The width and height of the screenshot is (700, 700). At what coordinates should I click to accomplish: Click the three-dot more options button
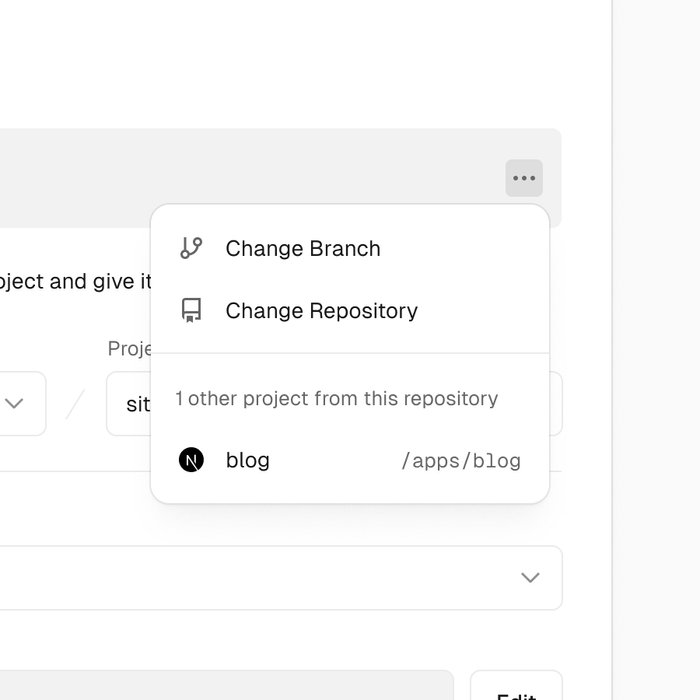tap(524, 178)
